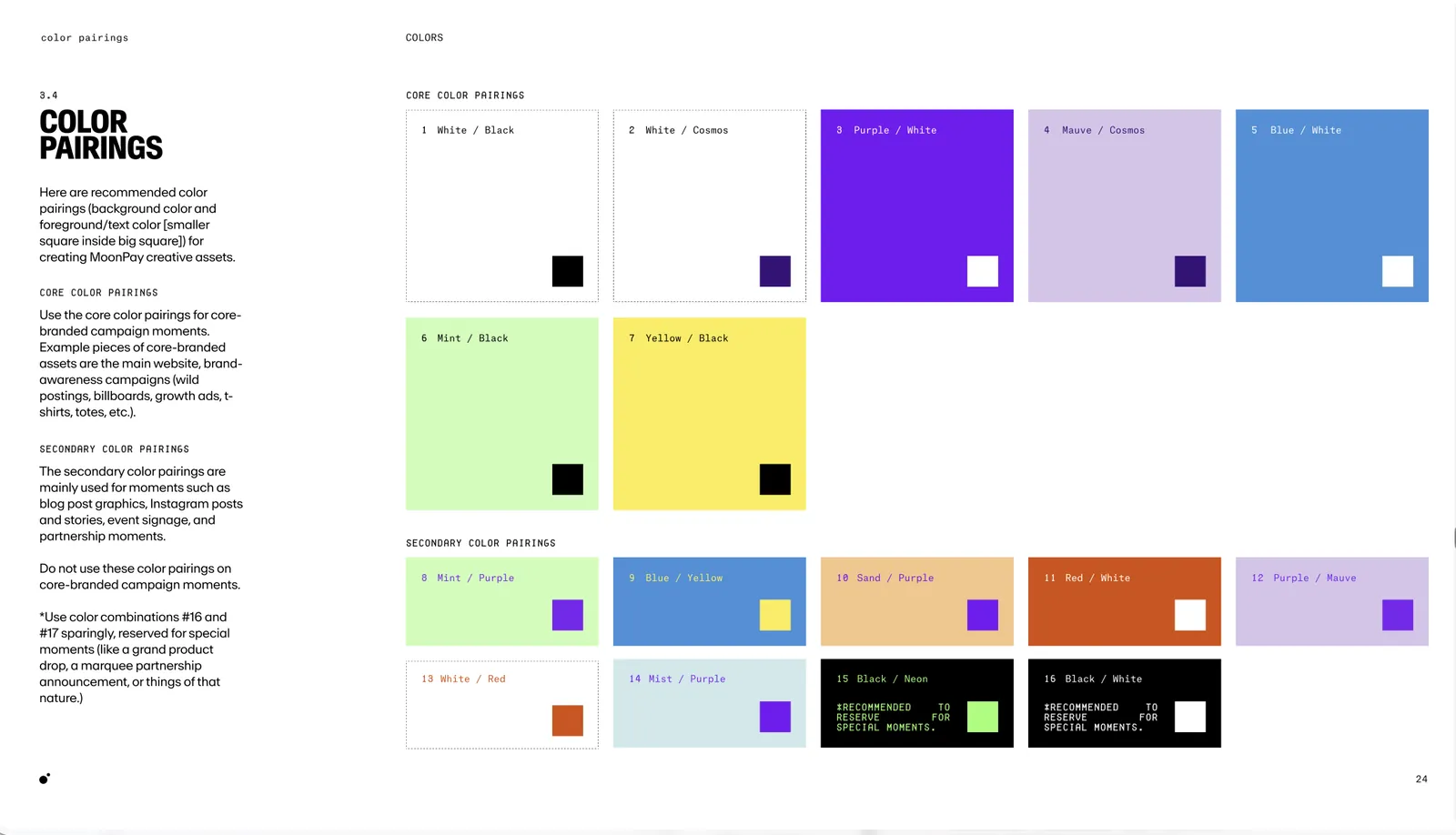Click the '6 Mint / Black' label

tap(465, 338)
